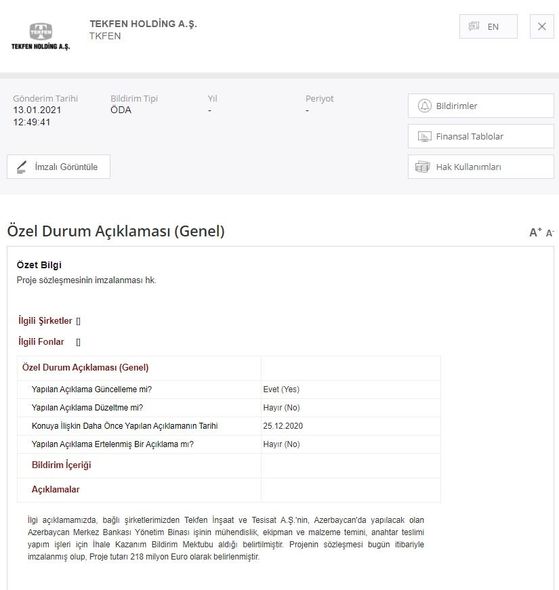Click the 'Evet (Yes)' value
559x590 pixels.
(281, 389)
